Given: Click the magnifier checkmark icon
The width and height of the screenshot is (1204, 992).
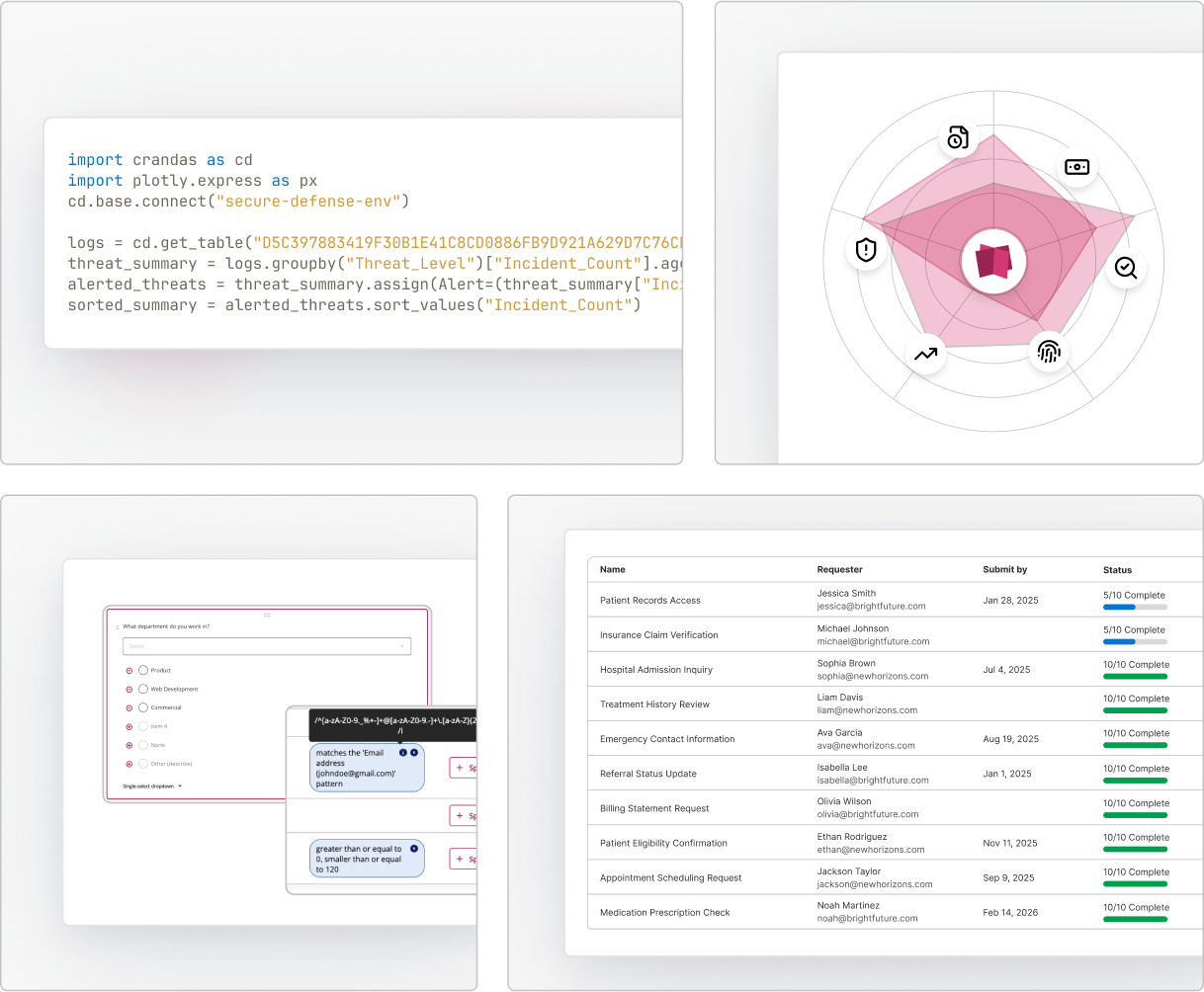Looking at the screenshot, I should click(x=1126, y=268).
